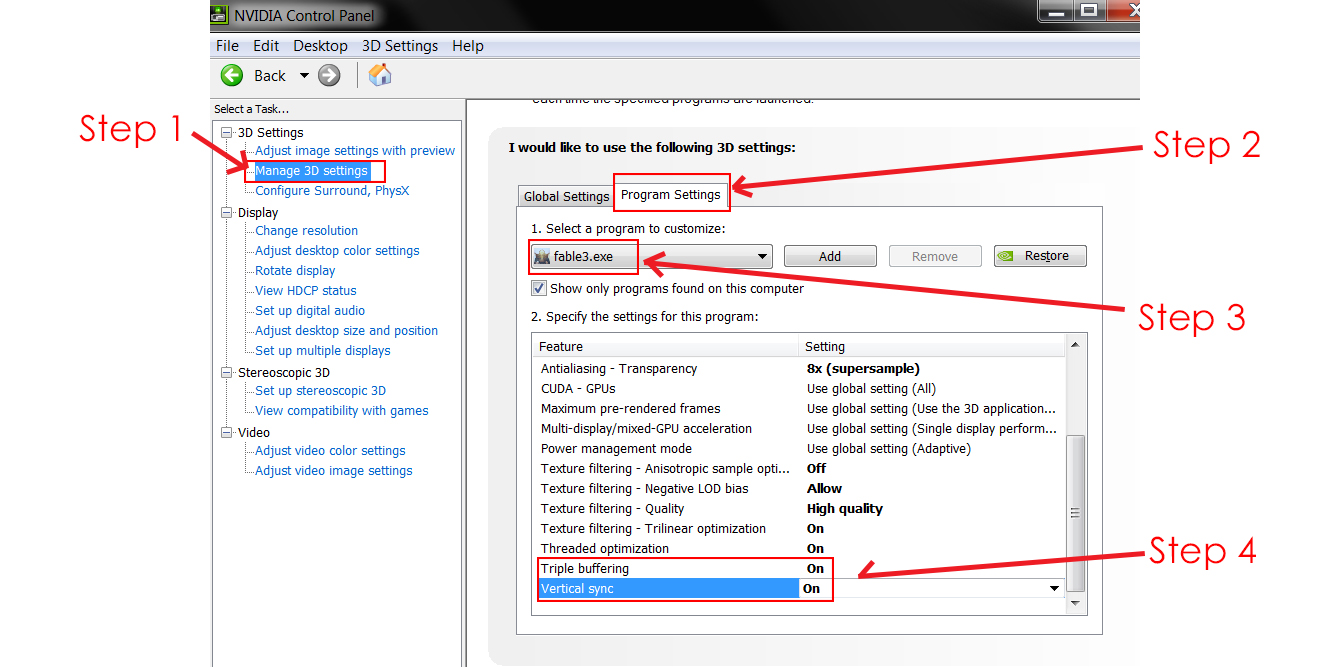Click the Setting column header
The width and height of the screenshot is (1338, 667).
pyautogui.click(x=933, y=347)
